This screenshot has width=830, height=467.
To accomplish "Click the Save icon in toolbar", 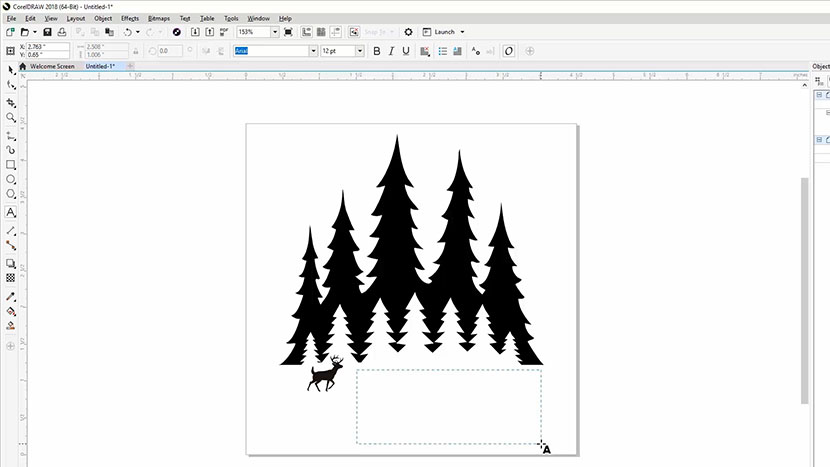I will point(61,32).
